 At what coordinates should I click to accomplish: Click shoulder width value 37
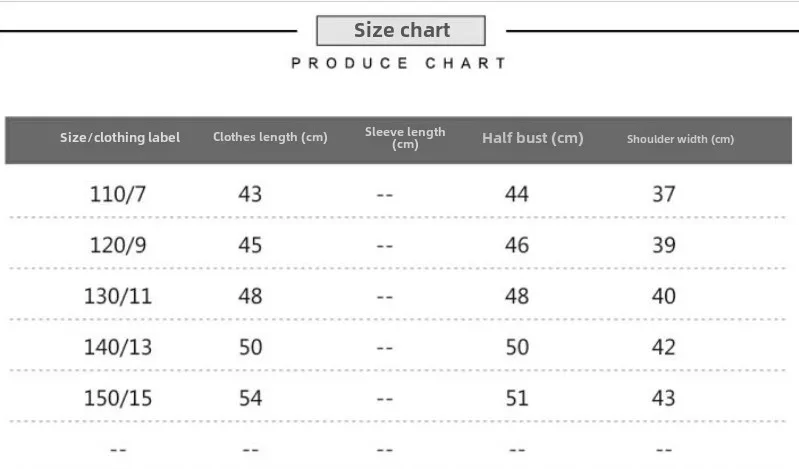pos(663,194)
